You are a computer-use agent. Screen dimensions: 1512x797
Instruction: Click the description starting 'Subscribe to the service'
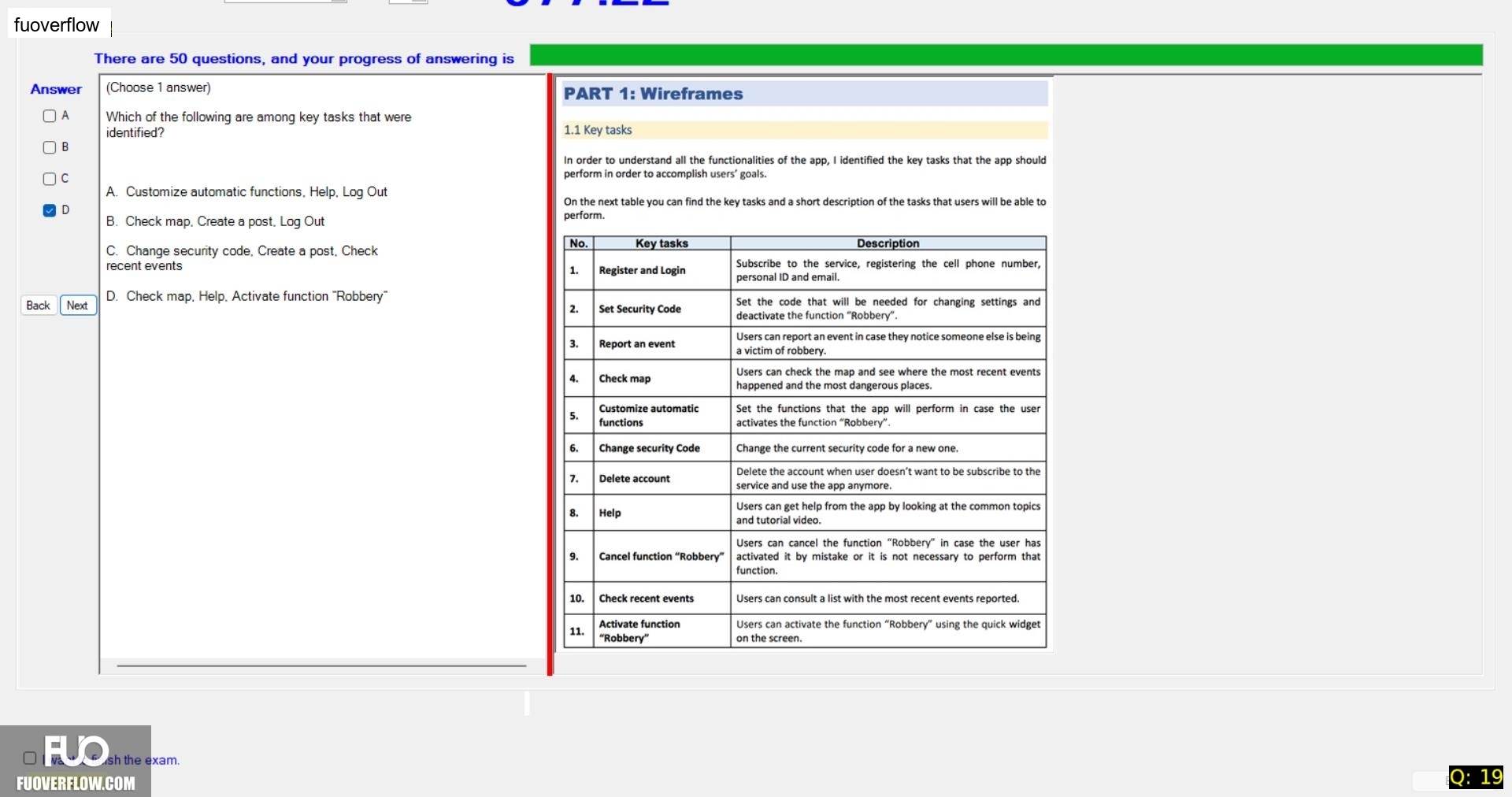(x=888, y=270)
